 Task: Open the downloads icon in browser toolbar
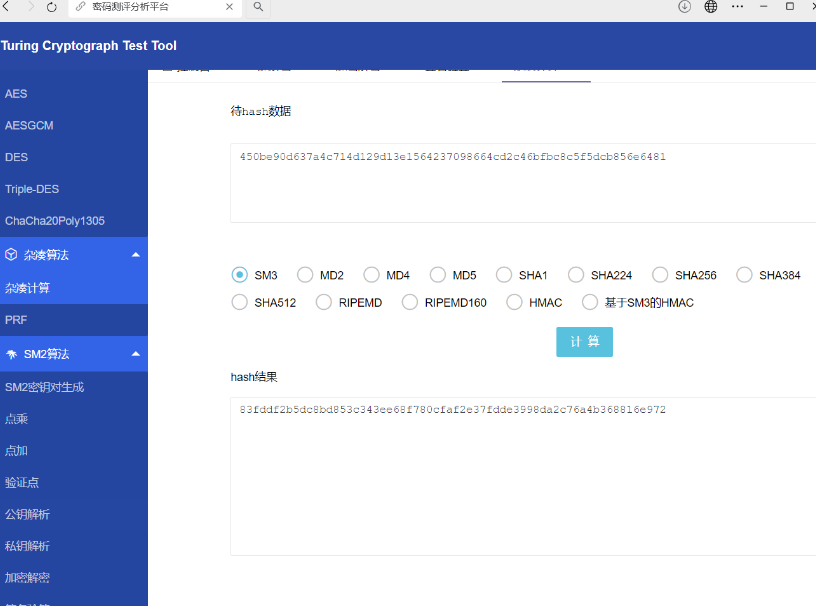(x=684, y=6)
